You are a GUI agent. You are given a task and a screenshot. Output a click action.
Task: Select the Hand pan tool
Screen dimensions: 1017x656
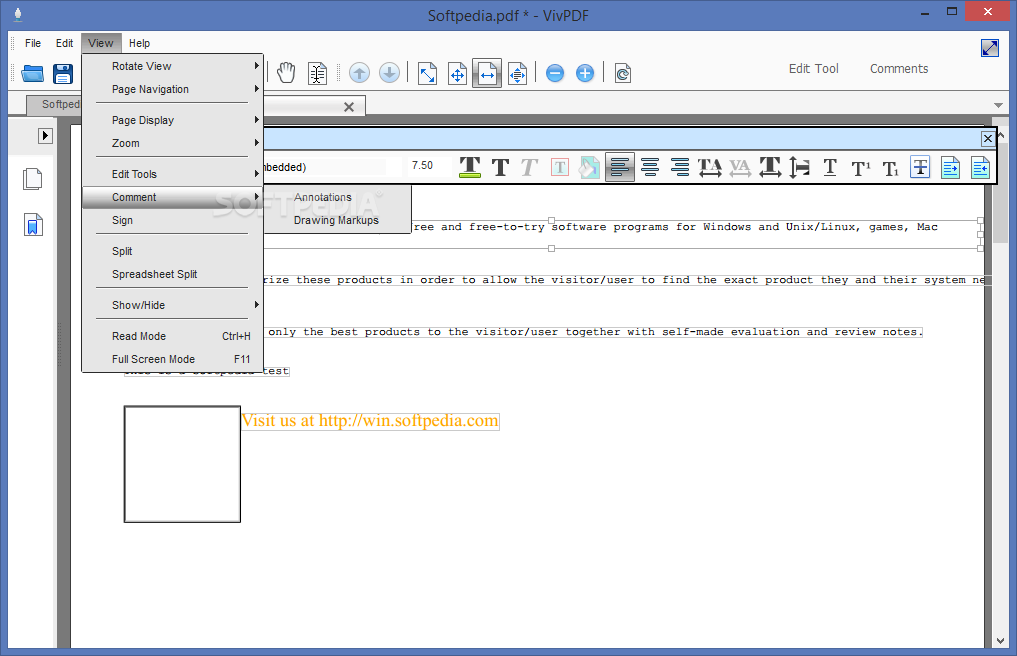point(286,73)
